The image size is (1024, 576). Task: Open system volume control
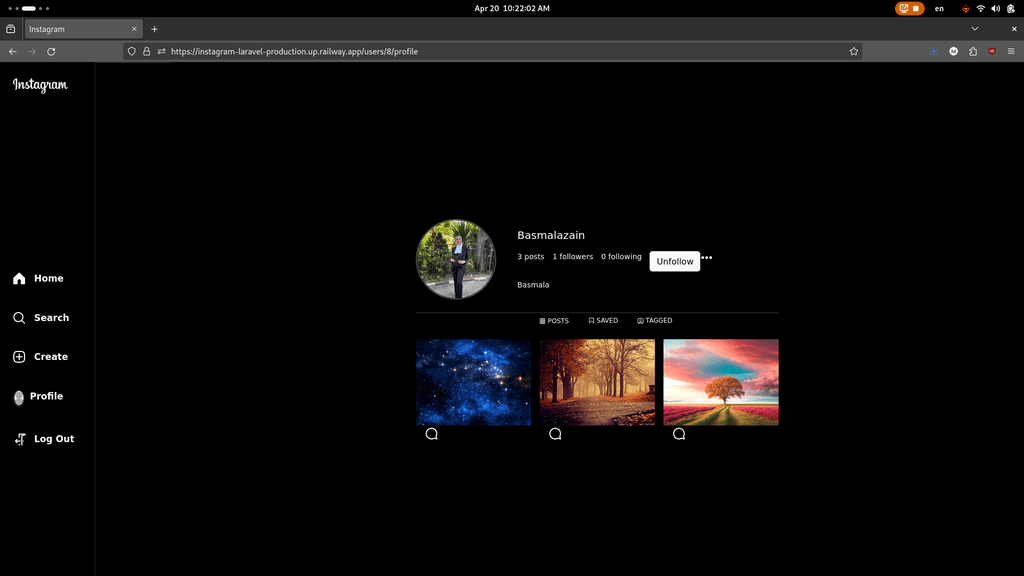[995, 8]
